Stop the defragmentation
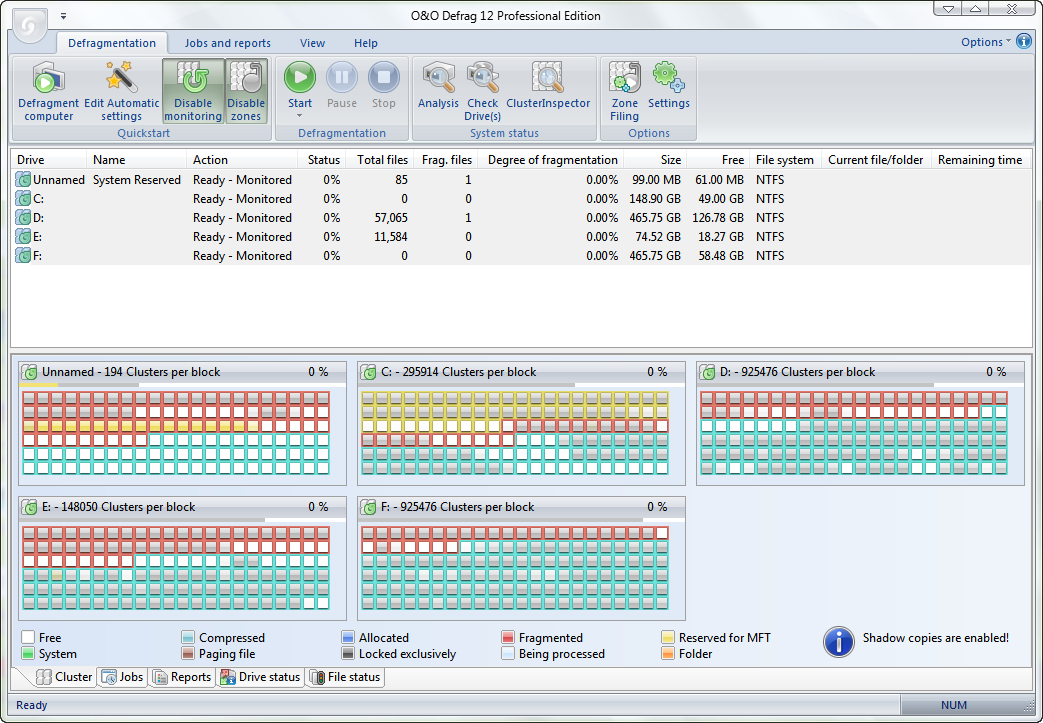Viewport: 1043px width, 723px height. tap(384, 85)
